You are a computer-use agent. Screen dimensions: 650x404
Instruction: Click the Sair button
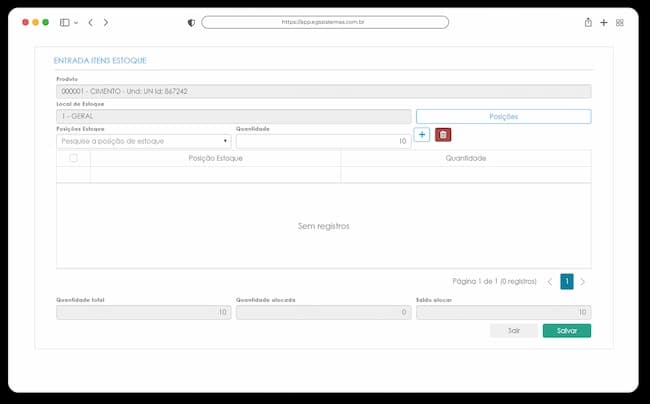click(x=514, y=331)
